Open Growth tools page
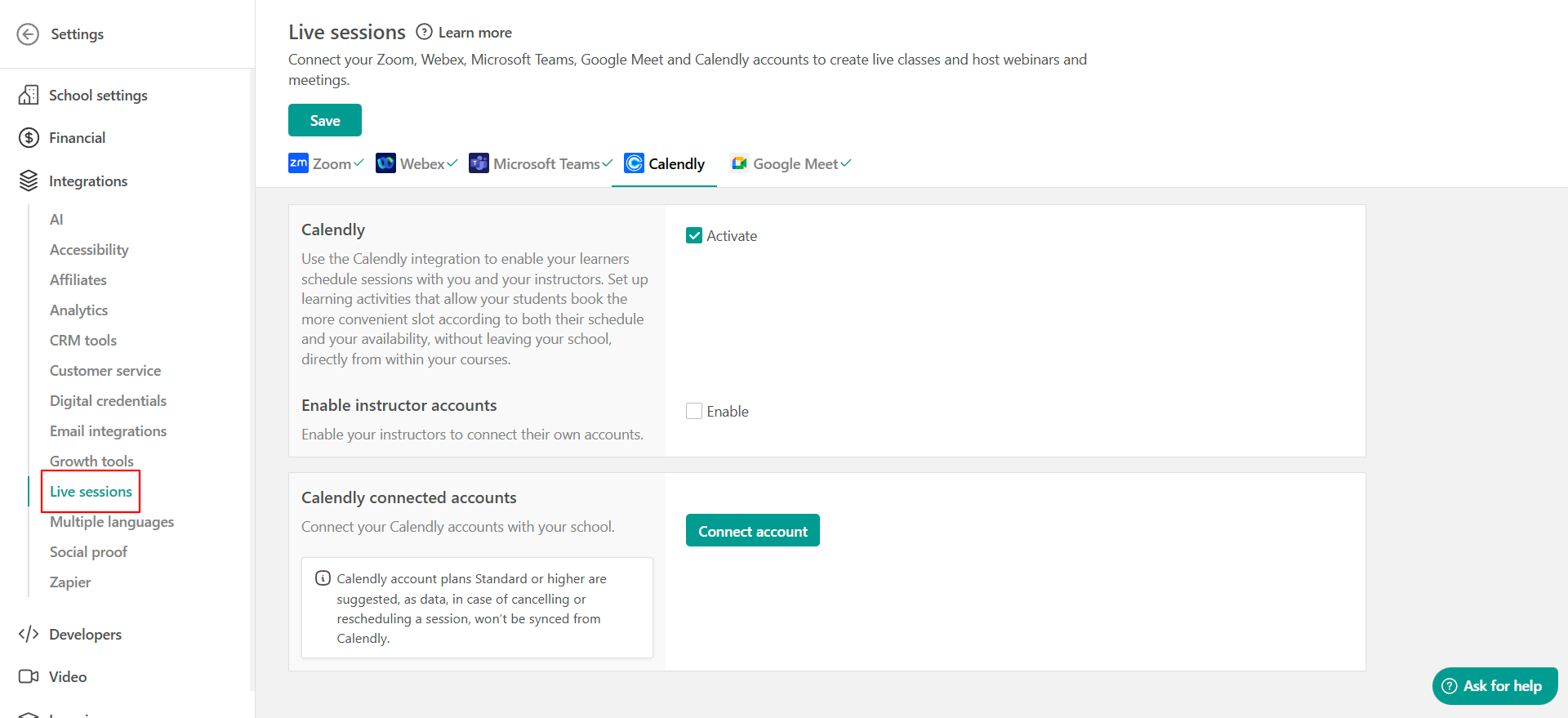 pos(91,462)
